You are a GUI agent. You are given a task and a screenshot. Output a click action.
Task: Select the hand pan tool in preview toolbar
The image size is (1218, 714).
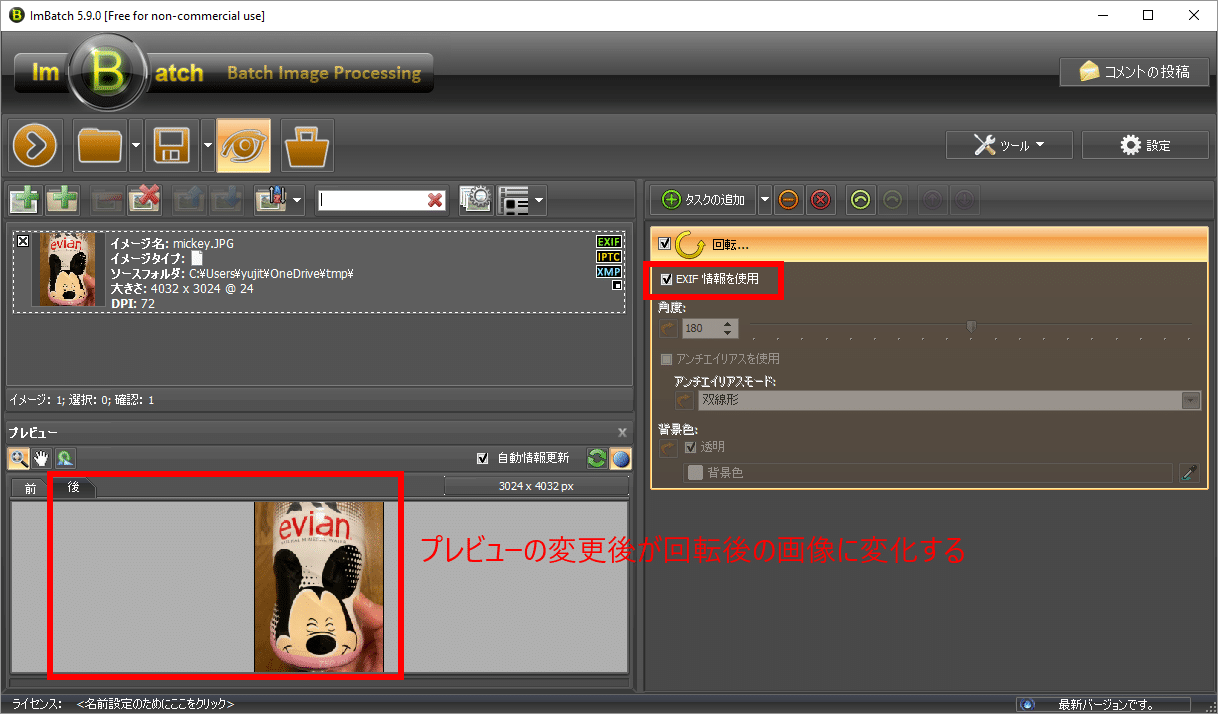pos(41,458)
